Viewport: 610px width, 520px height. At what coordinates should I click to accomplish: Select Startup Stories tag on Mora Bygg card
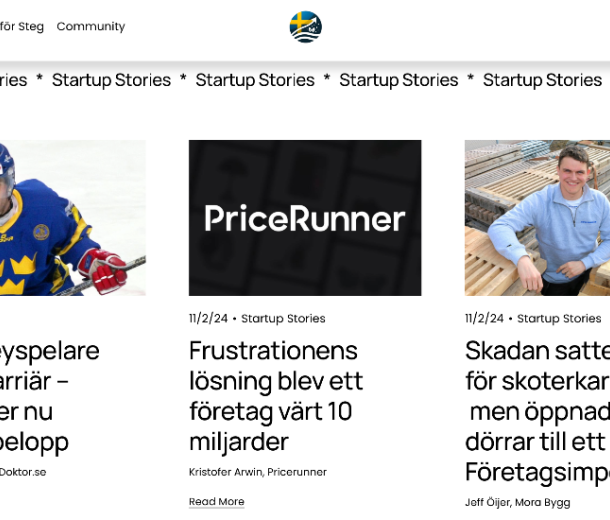click(x=559, y=319)
